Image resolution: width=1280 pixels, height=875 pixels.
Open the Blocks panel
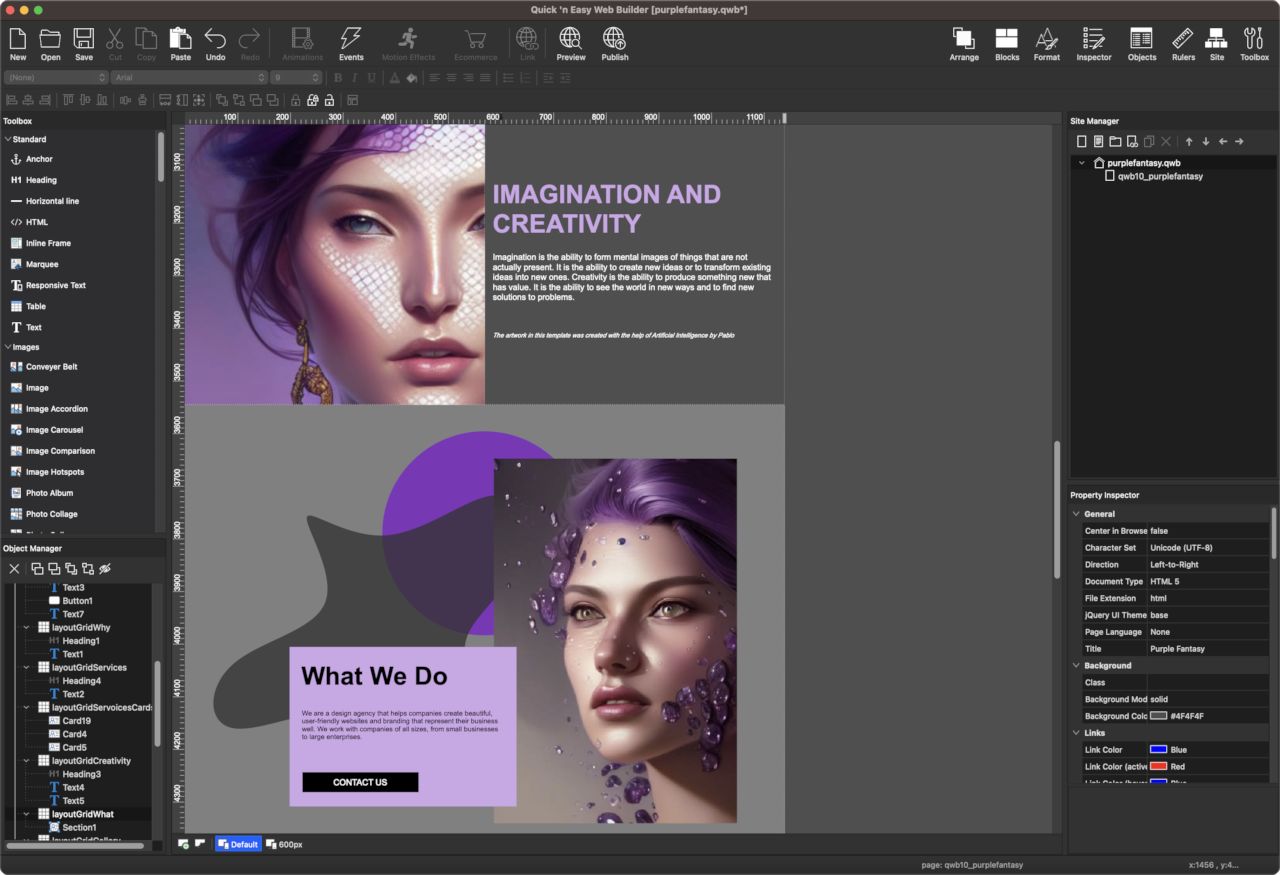click(x=1006, y=40)
